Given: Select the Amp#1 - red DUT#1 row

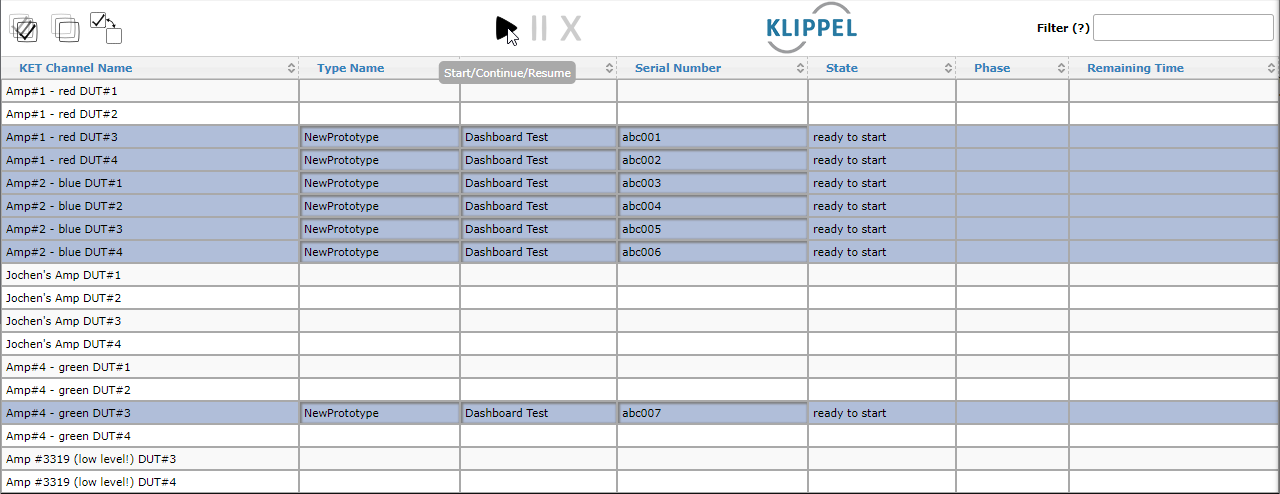Looking at the screenshot, I should click(x=640, y=91).
